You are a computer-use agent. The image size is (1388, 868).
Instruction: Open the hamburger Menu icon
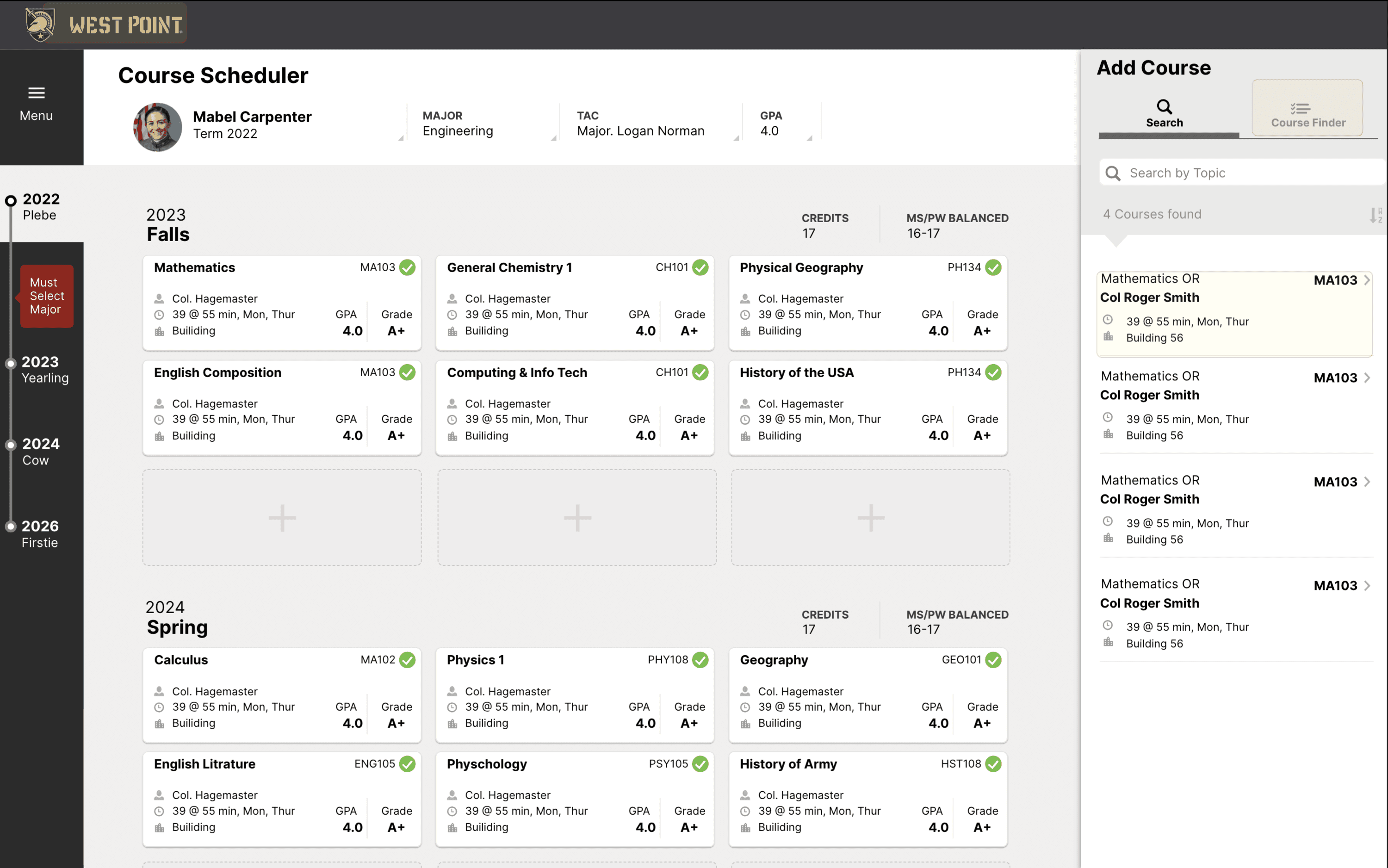point(36,93)
